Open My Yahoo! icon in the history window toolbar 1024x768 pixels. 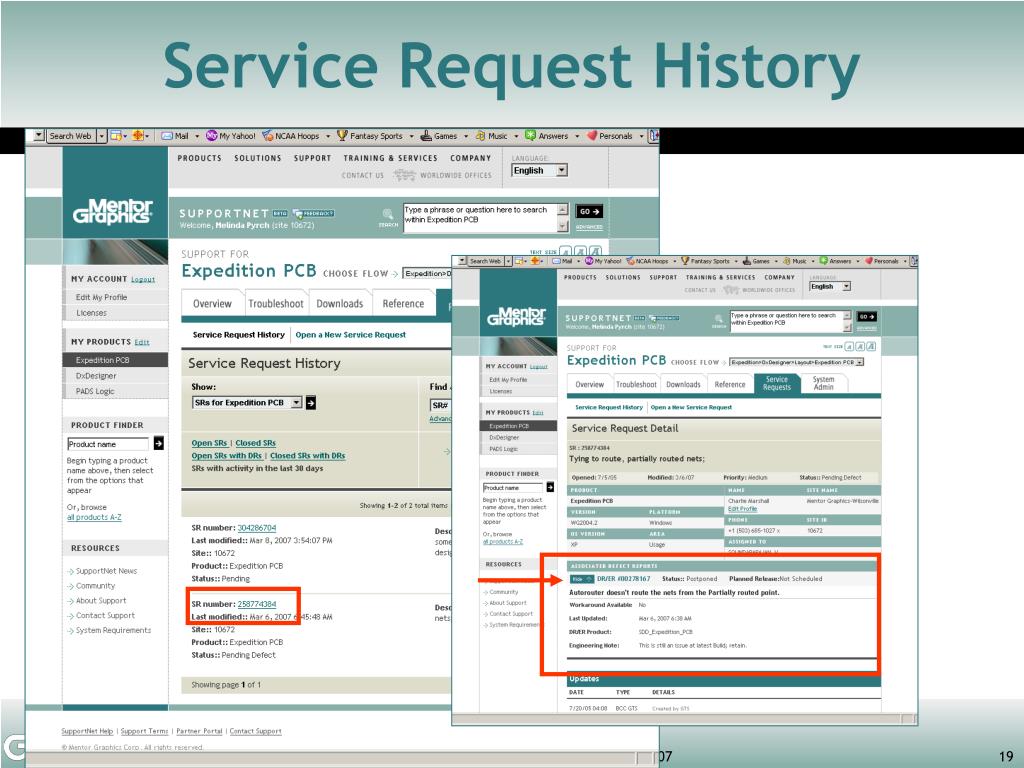(x=212, y=136)
